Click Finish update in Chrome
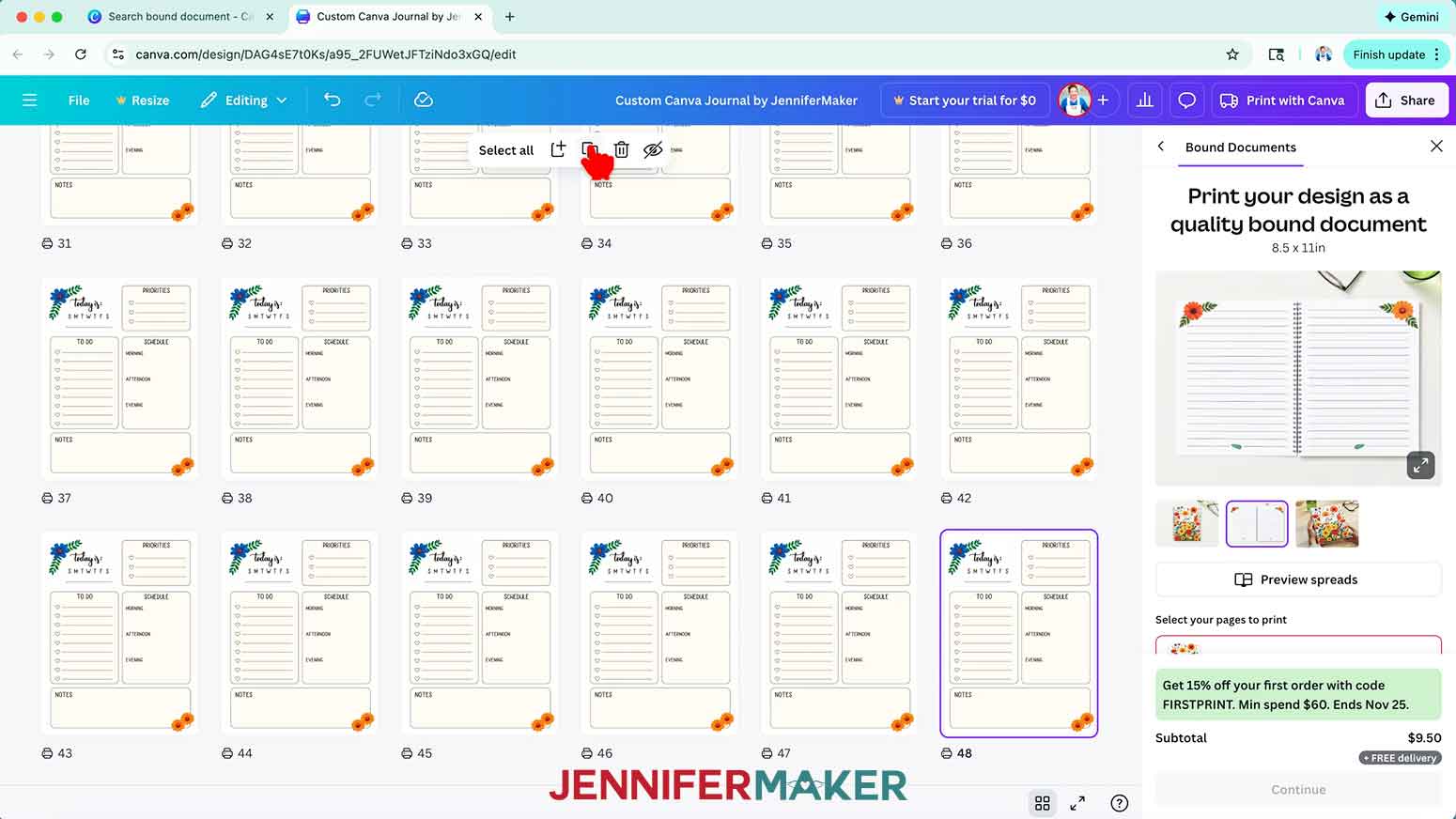The width and height of the screenshot is (1456, 819). 1388,54
